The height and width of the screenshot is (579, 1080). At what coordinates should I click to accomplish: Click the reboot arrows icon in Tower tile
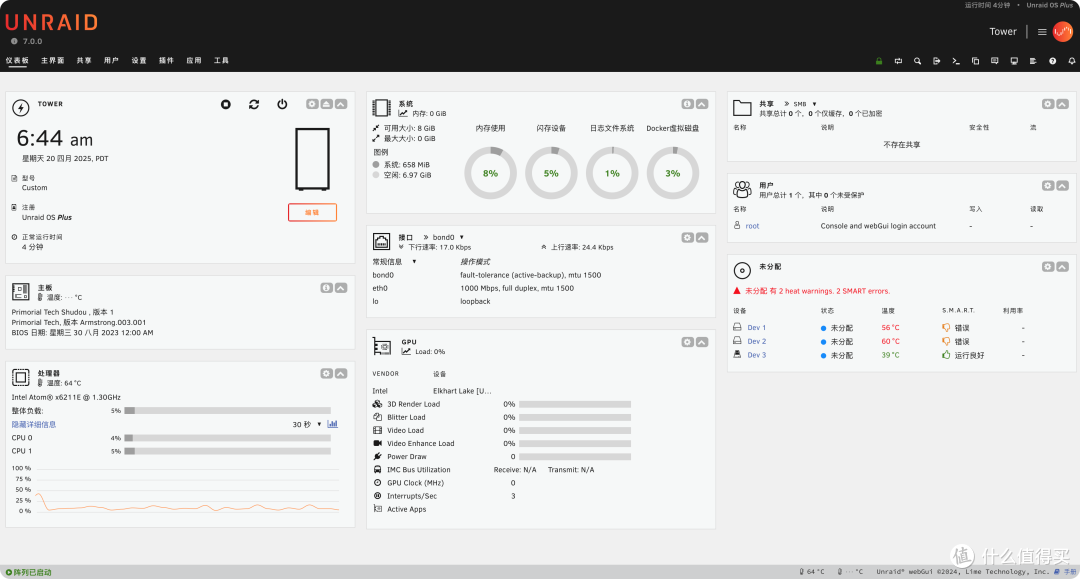[x=254, y=104]
